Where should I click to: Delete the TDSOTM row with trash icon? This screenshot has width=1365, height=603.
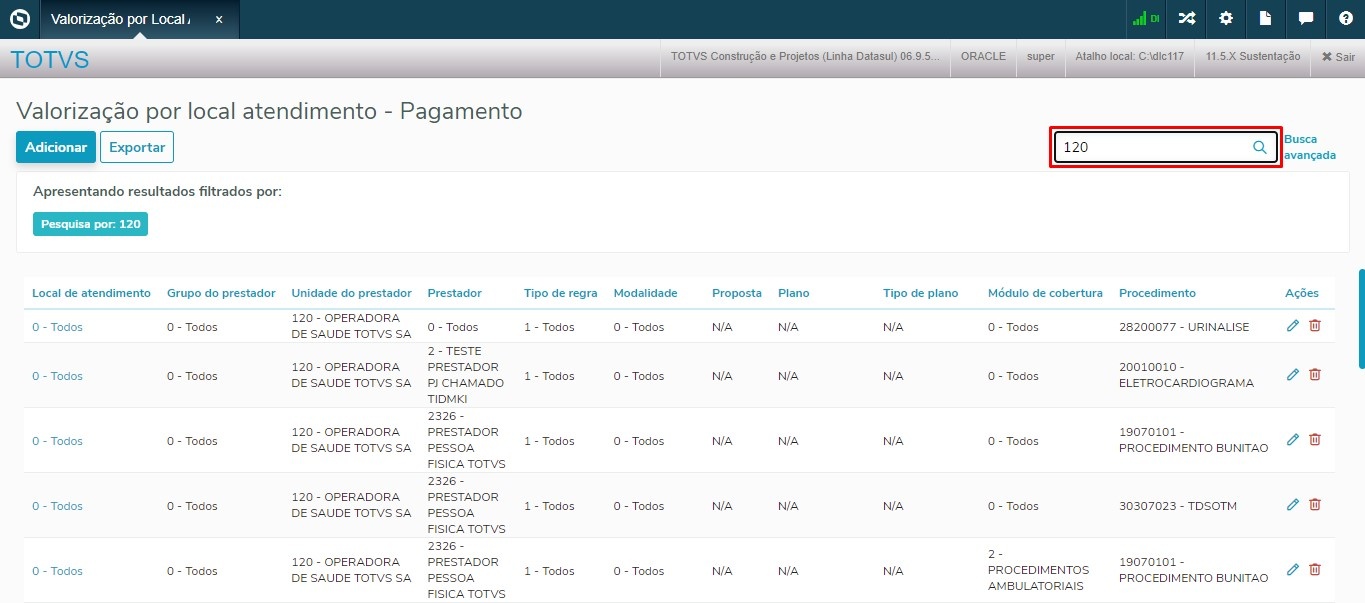pyautogui.click(x=1315, y=505)
